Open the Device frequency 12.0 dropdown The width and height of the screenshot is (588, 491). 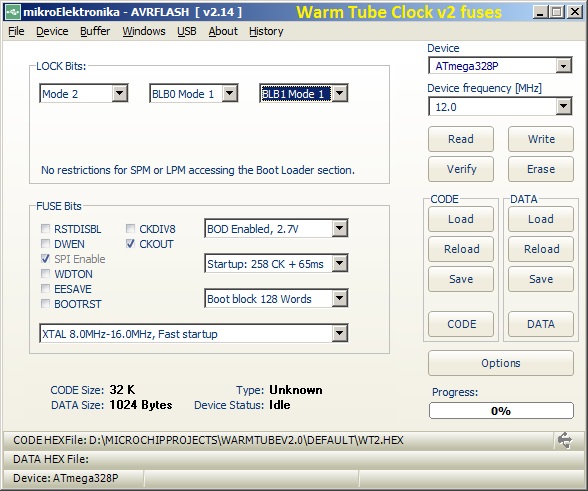(500, 107)
